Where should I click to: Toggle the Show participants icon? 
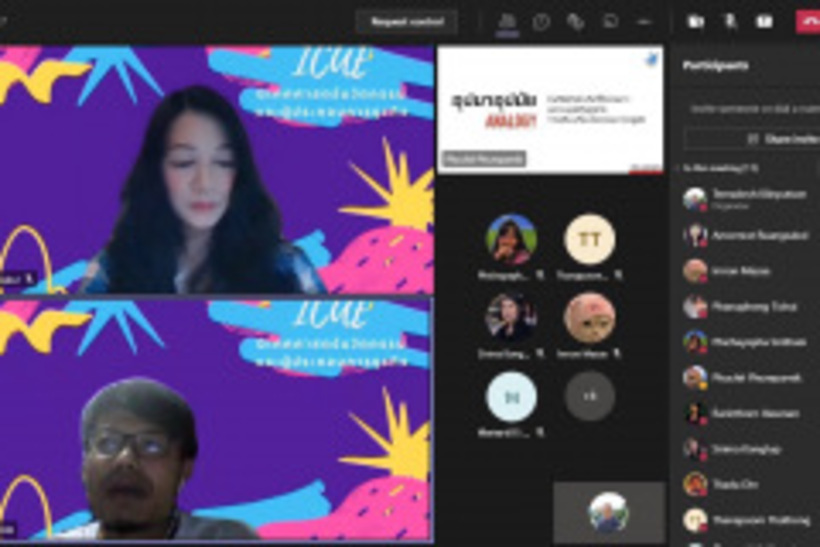[508, 21]
